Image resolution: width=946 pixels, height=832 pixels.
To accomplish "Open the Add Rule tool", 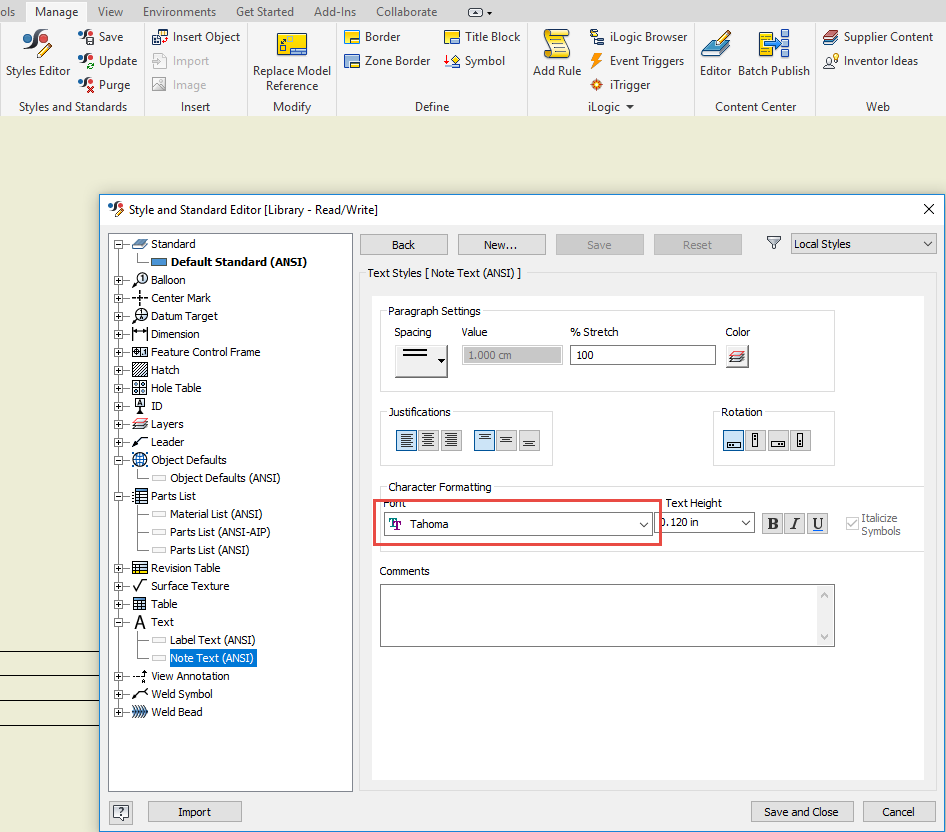I will pos(556,55).
